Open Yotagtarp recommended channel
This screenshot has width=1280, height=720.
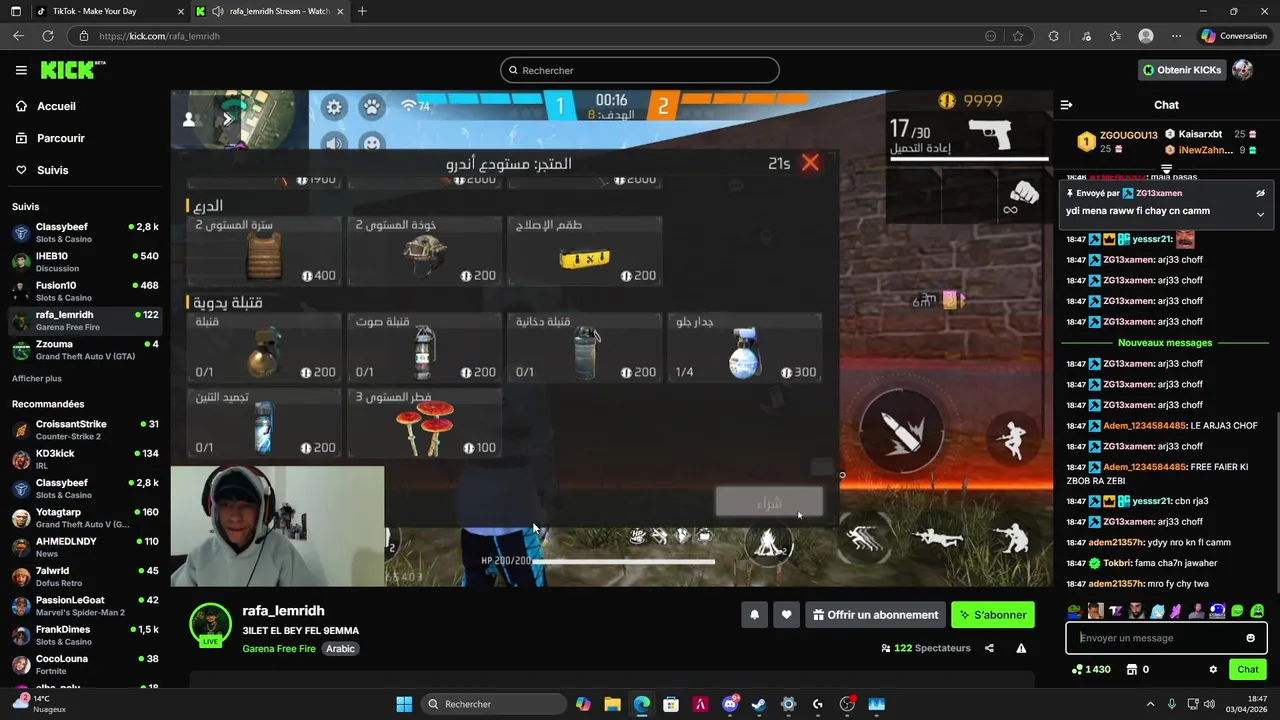pyautogui.click(x=85, y=518)
